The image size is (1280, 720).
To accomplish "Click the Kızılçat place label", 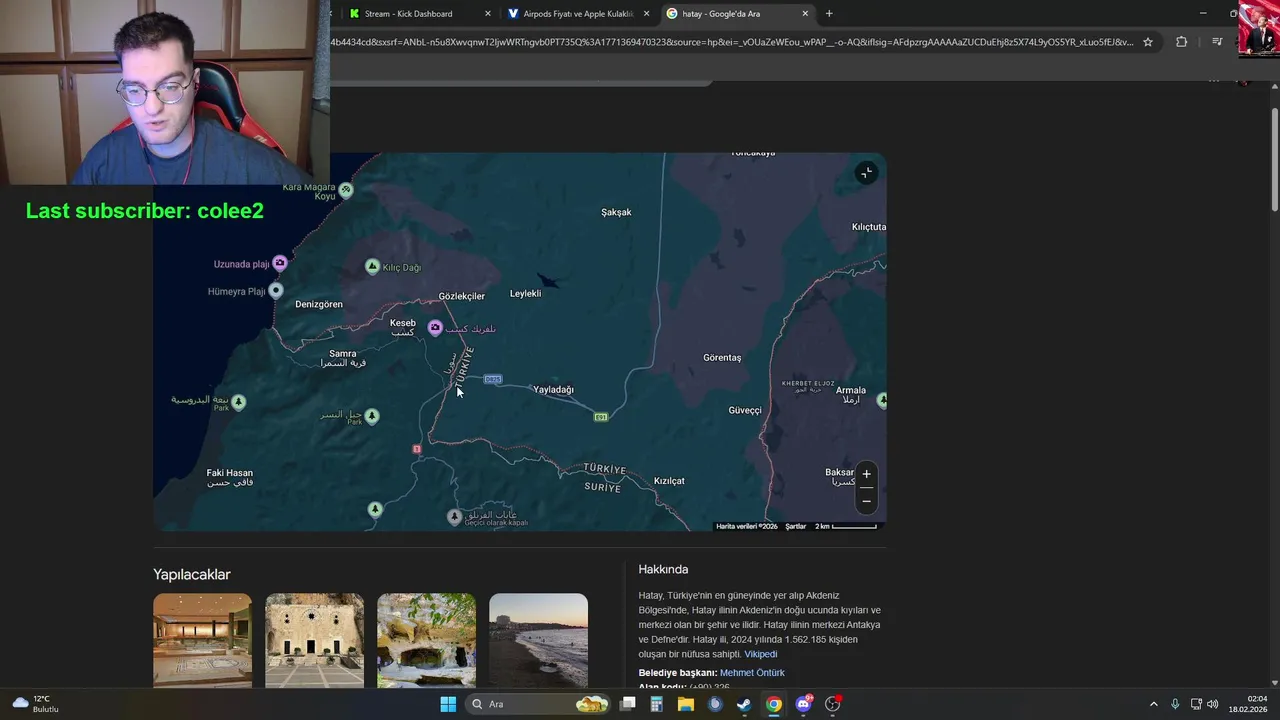I will pos(669,481).
